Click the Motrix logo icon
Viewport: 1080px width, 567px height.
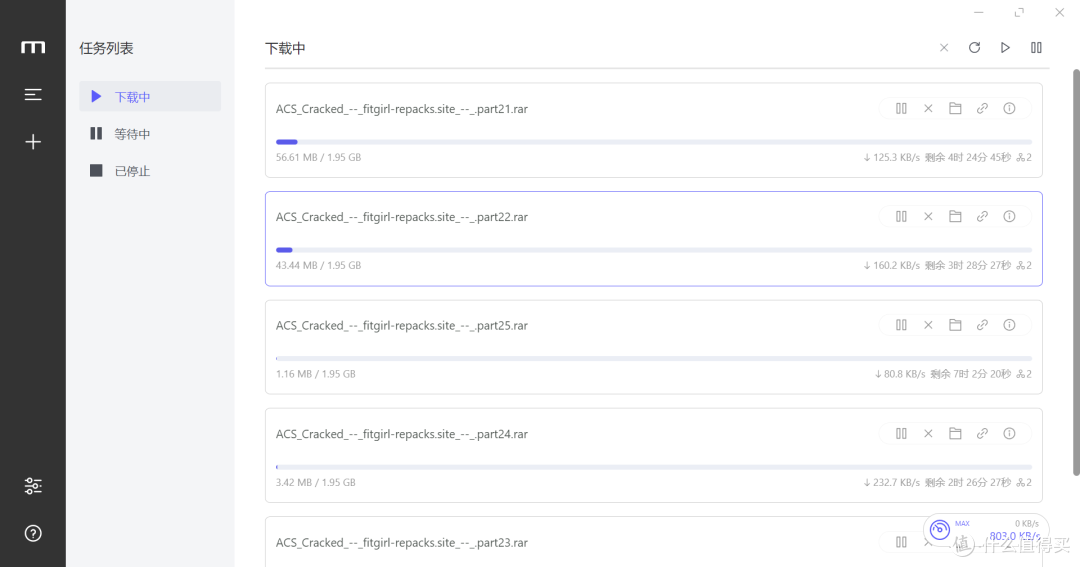pyautogui.click(x=33, y=48)
